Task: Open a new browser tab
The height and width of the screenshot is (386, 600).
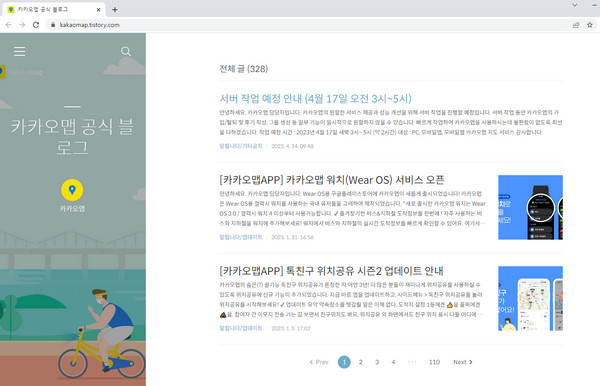Action: [115, 10]
